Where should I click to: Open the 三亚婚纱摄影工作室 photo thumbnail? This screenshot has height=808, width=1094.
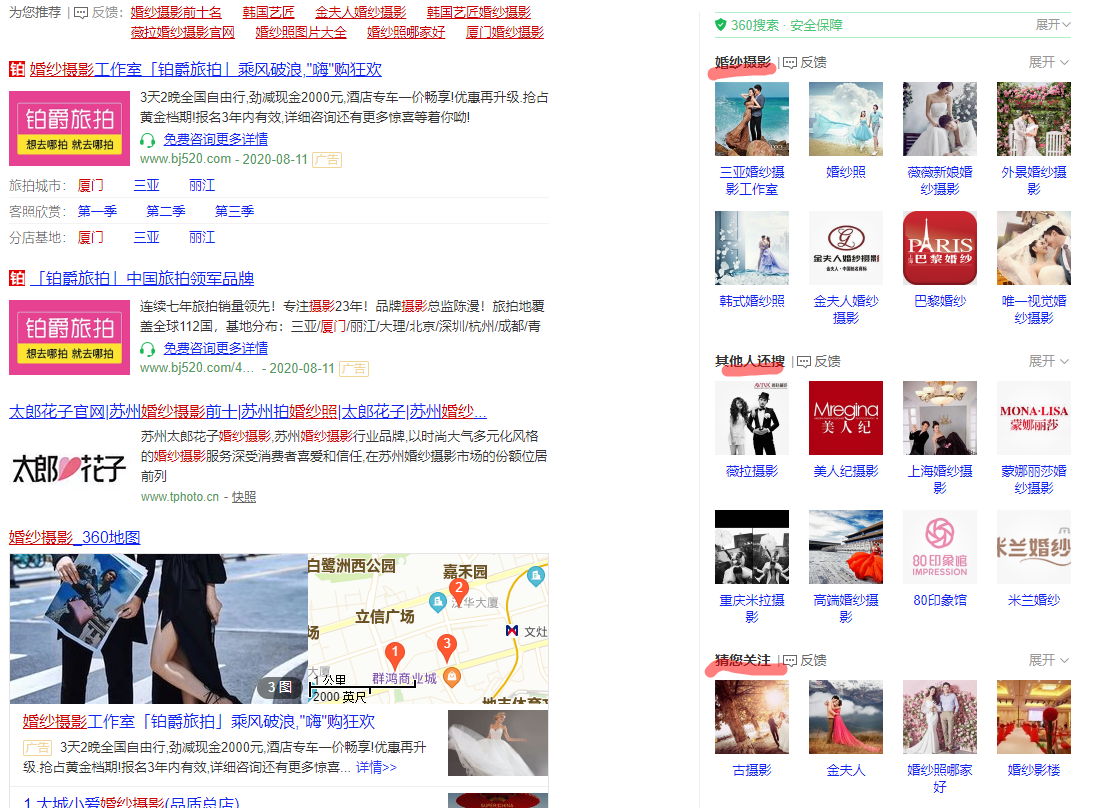(751, 119)
